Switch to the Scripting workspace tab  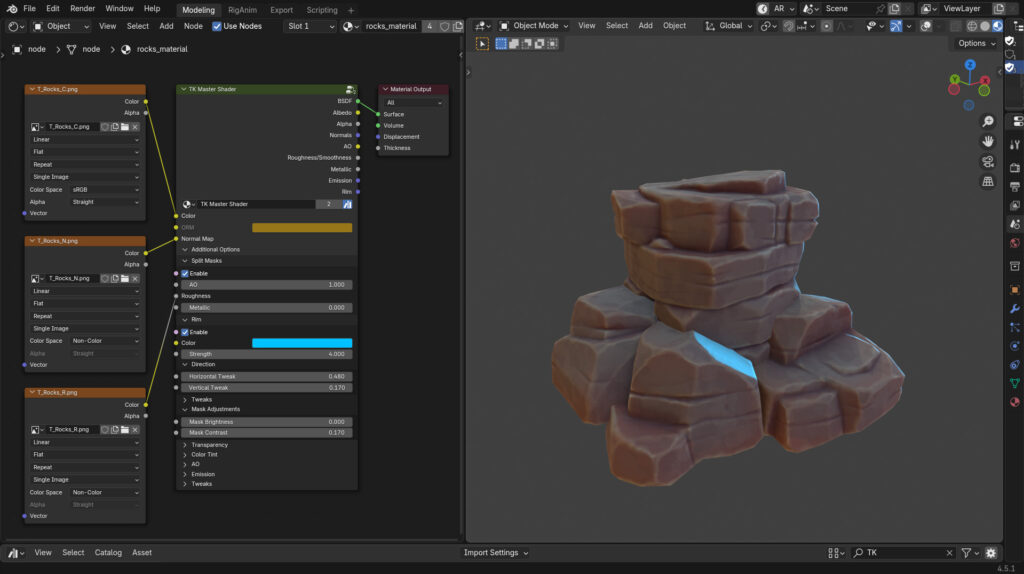pyautogui.click(x=322, y=9)
